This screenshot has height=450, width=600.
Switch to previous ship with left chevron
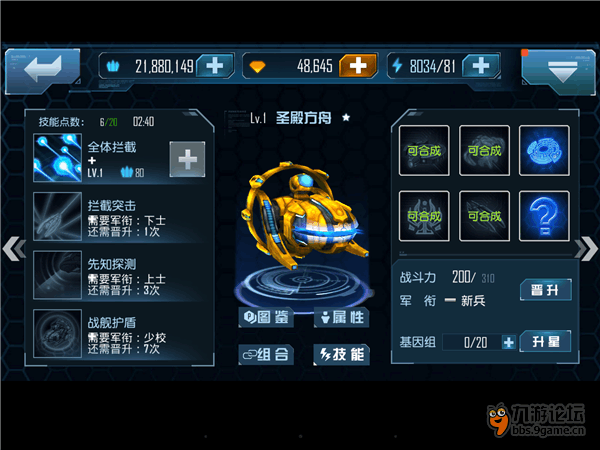[x=14, y=249]
